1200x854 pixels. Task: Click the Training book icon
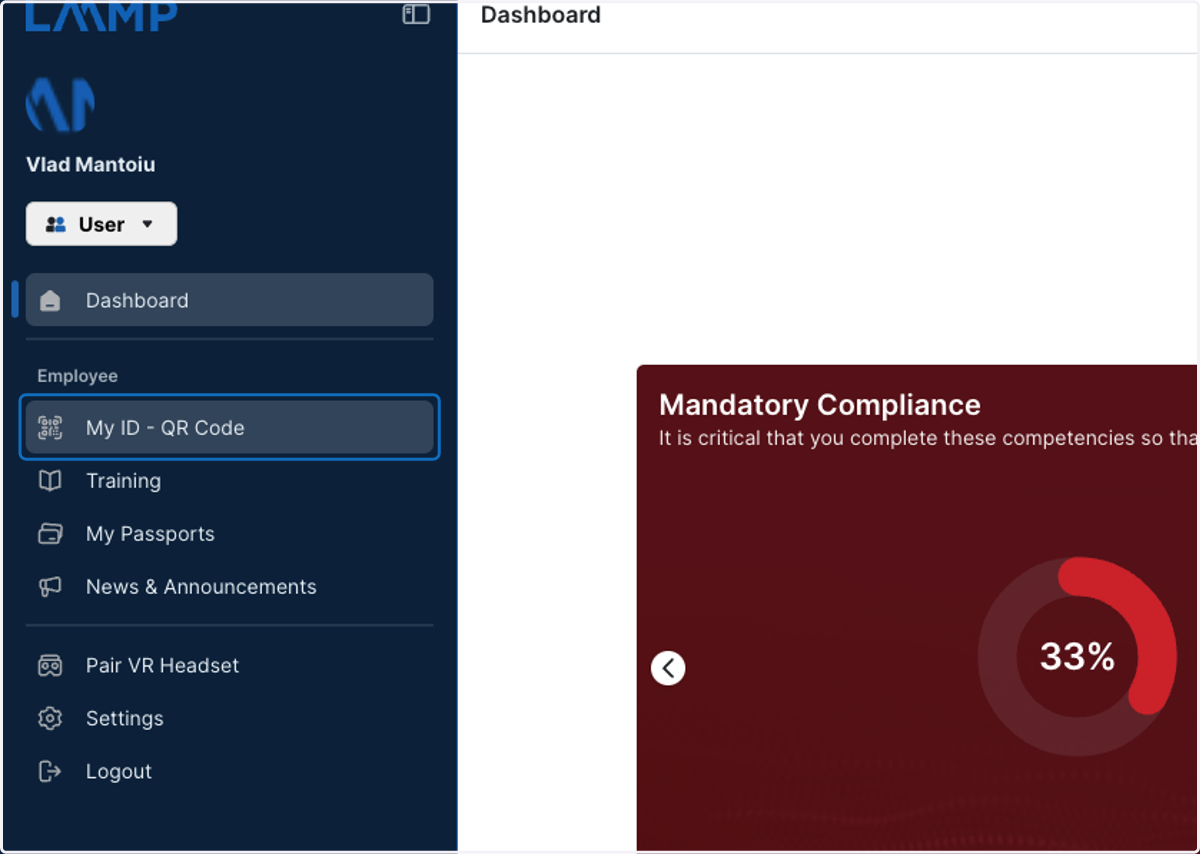point(50,481)
